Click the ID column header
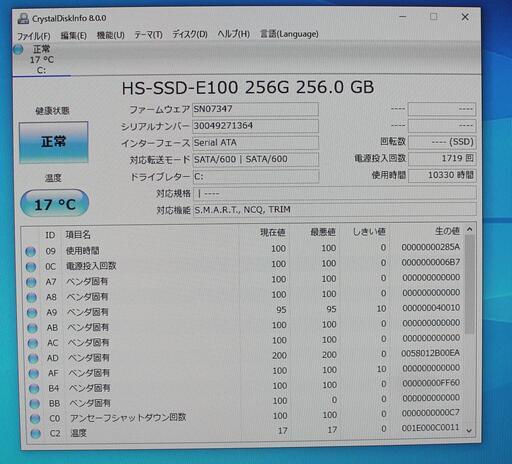512x464 pixels. pos(50,235)
